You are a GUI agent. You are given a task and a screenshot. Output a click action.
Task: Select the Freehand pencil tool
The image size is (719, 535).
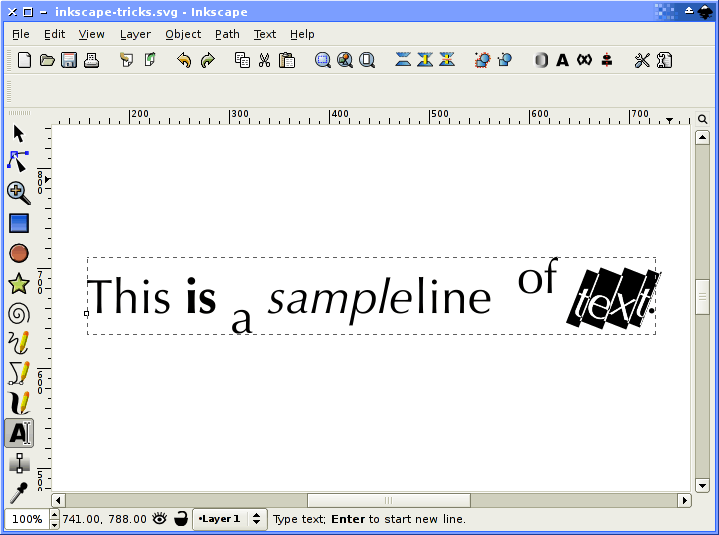(x=19, y=342)
